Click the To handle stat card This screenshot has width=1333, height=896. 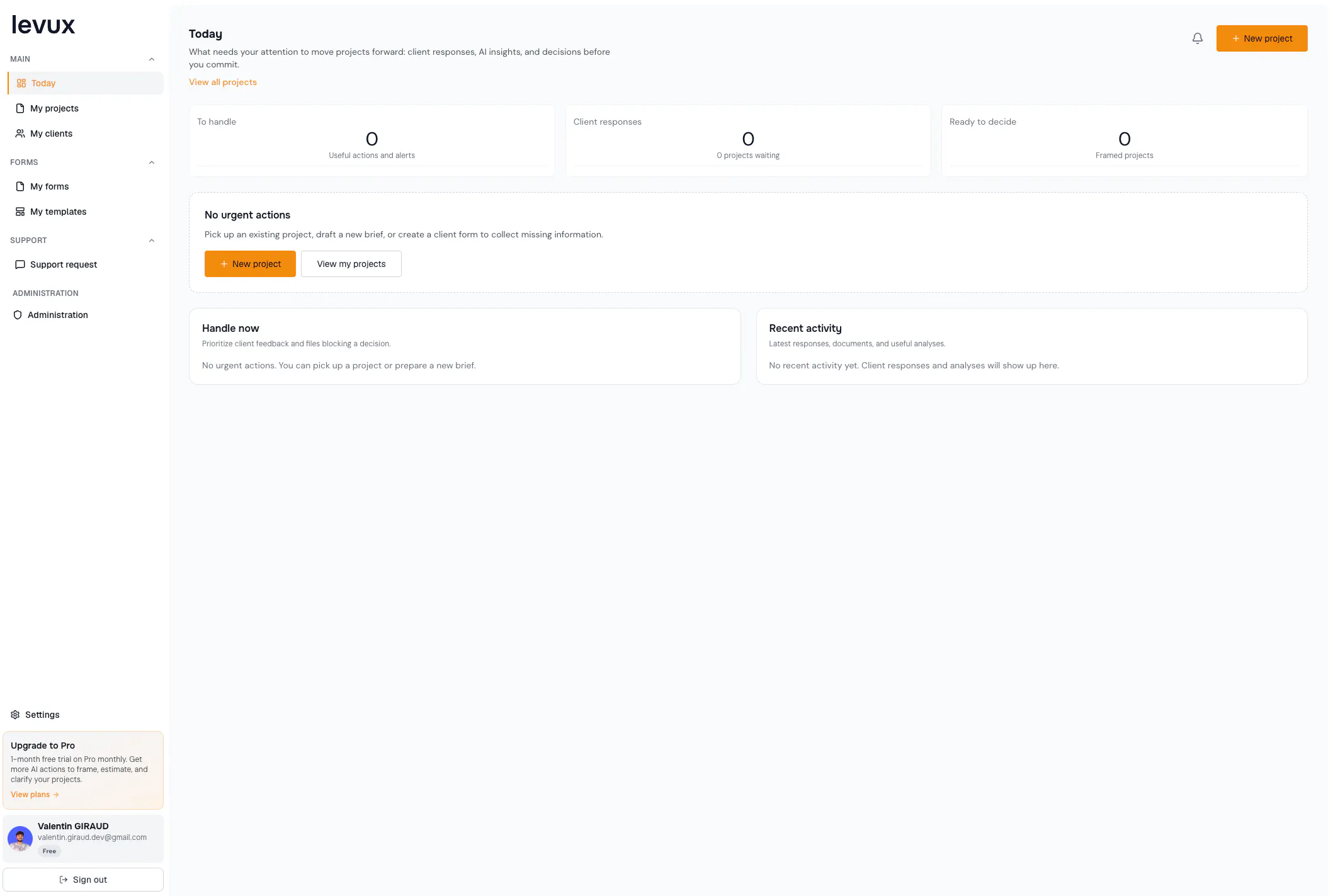(372, 140)
